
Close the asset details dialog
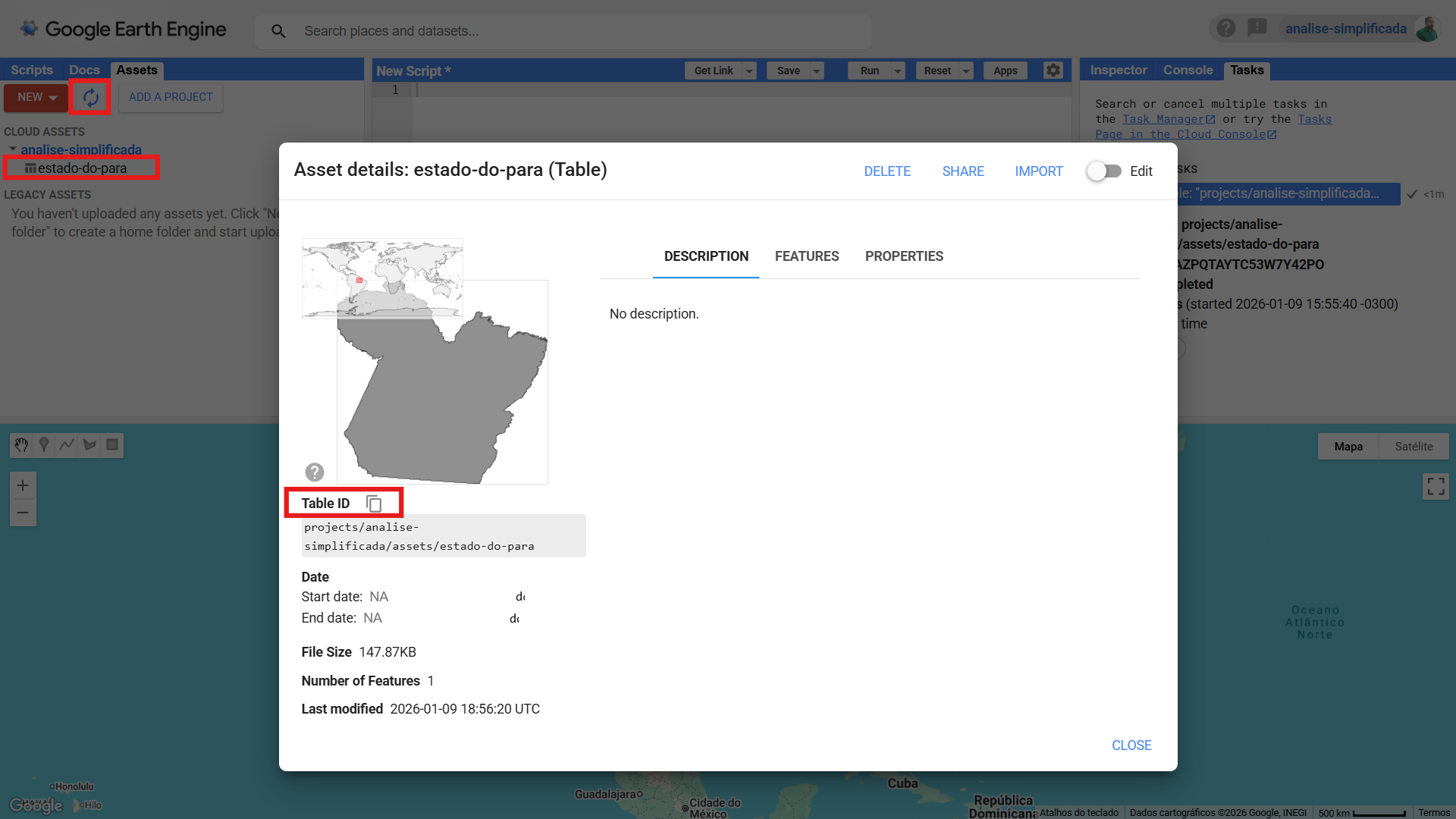coord(1131,745)
